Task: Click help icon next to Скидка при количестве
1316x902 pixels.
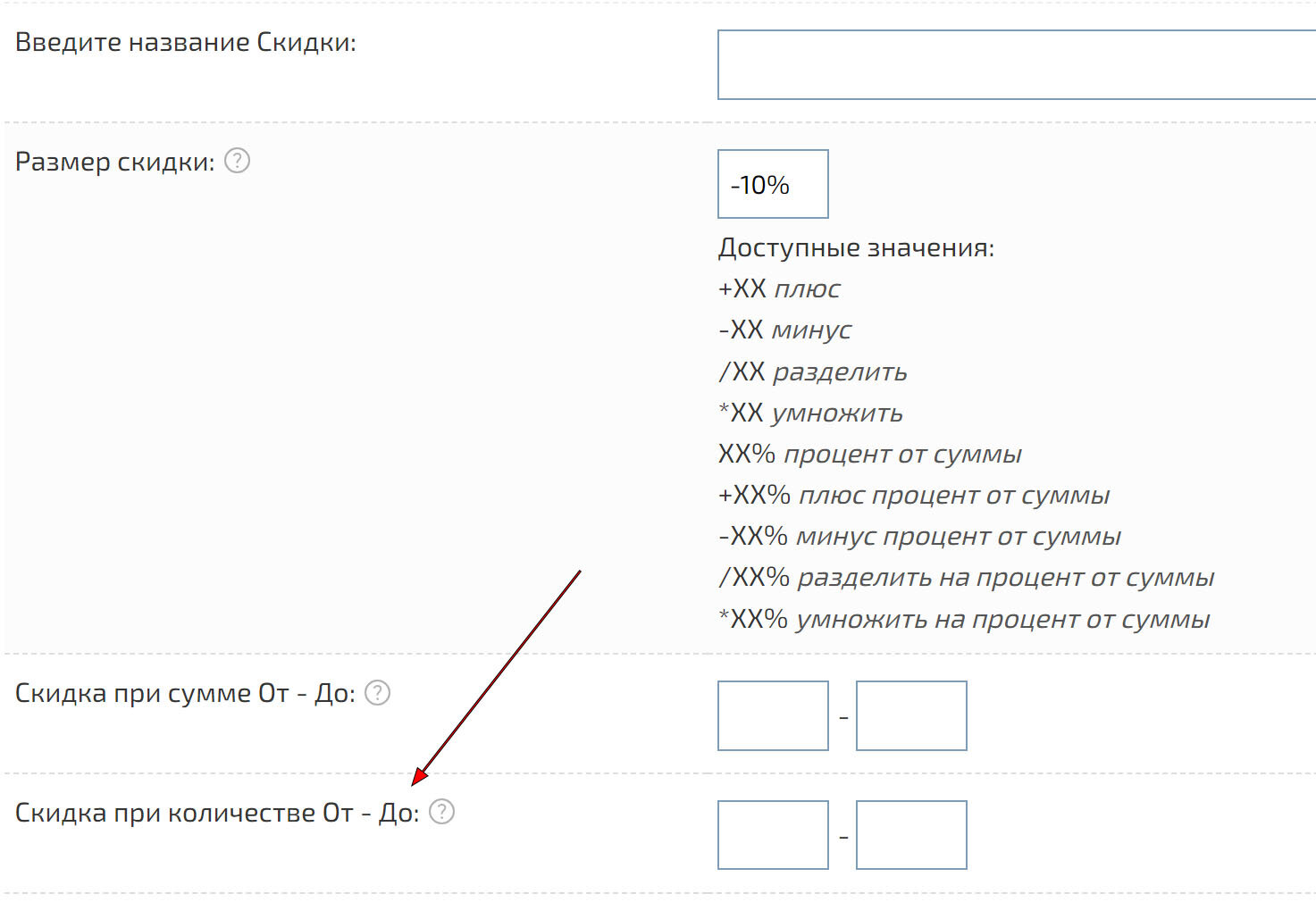Action: pyautogui.click(x=442, y=812)
